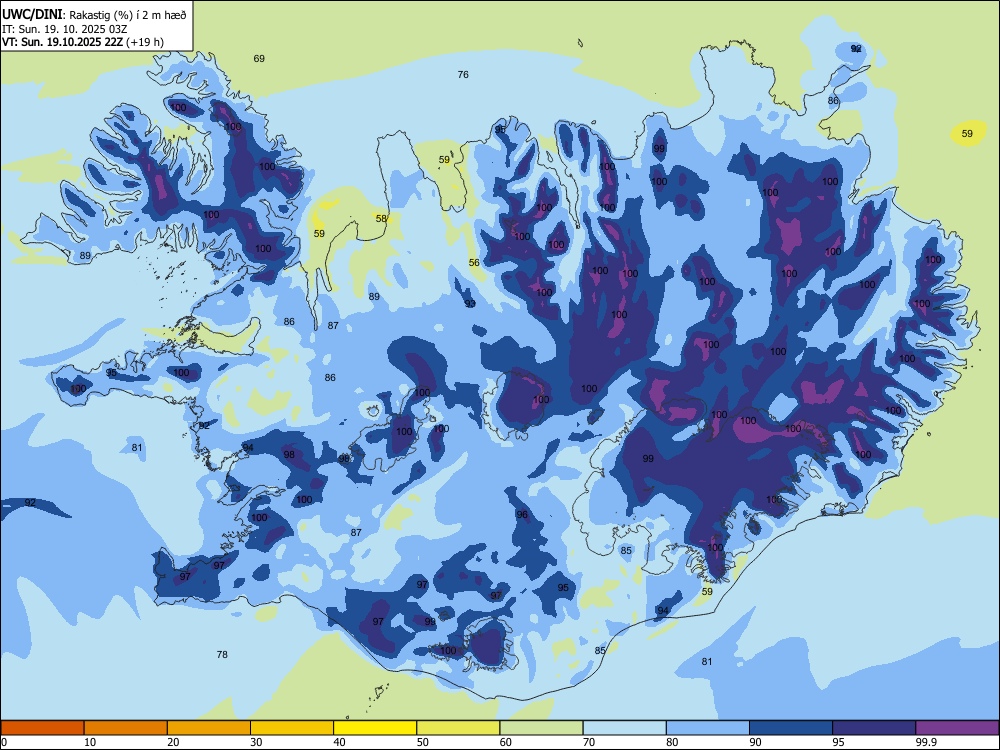Viewport: 1000px width, 750px height.
Task: Click the 70–80 pale blue legend swatch
Action: [x=624, y=728]
